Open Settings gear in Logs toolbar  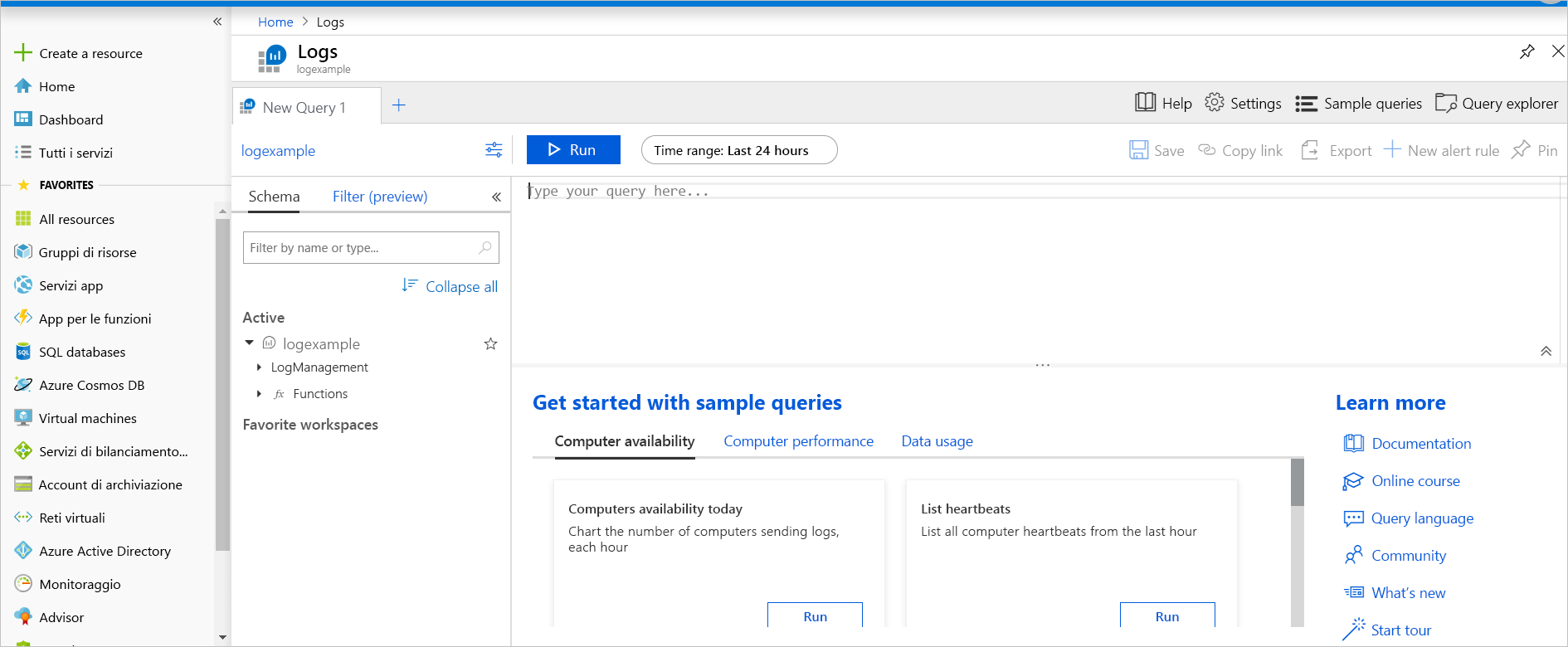pyautogui.click(x=1243, y=103)
